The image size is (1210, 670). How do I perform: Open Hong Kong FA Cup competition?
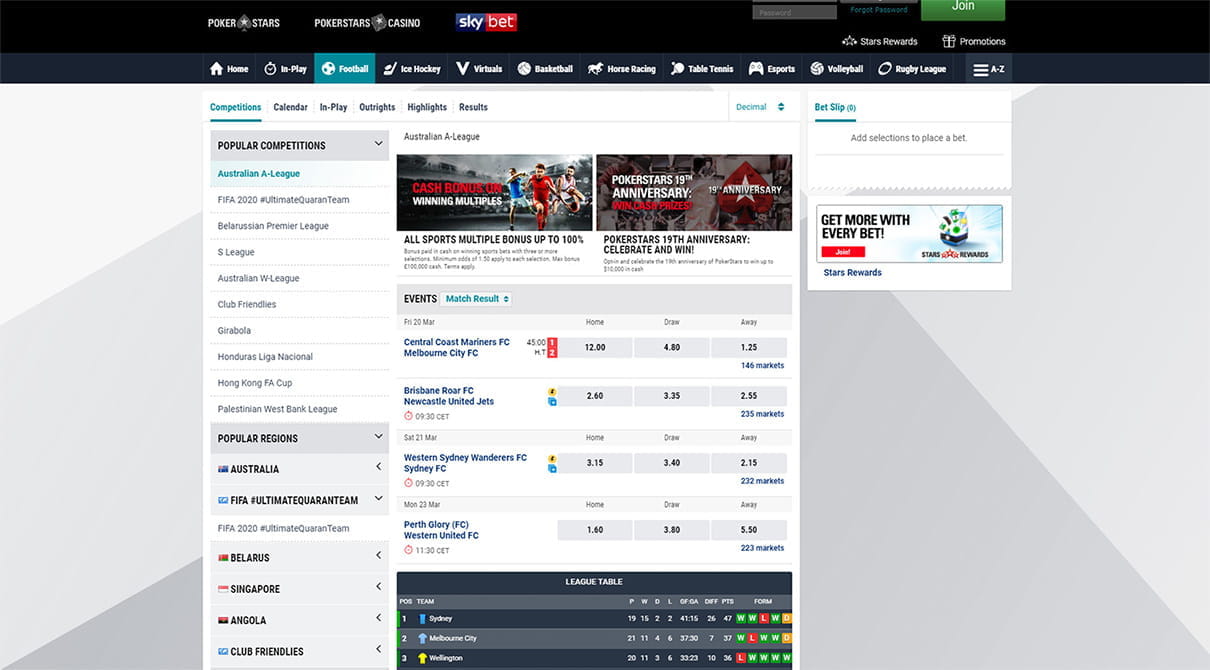click(x=299, y=383)
